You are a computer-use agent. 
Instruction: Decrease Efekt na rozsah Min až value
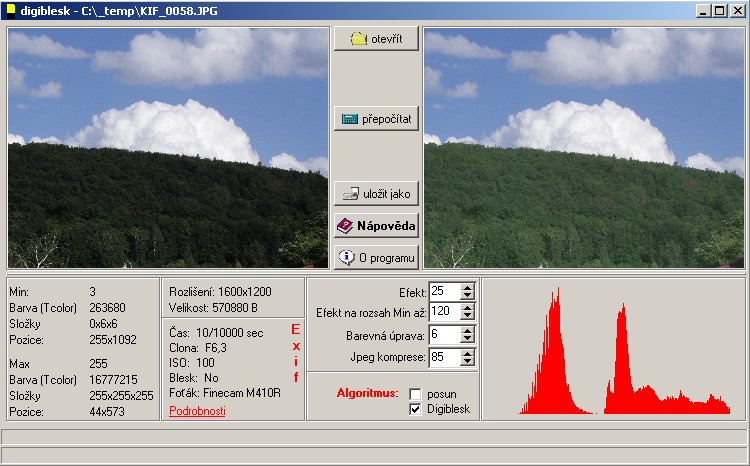[467, 315]
